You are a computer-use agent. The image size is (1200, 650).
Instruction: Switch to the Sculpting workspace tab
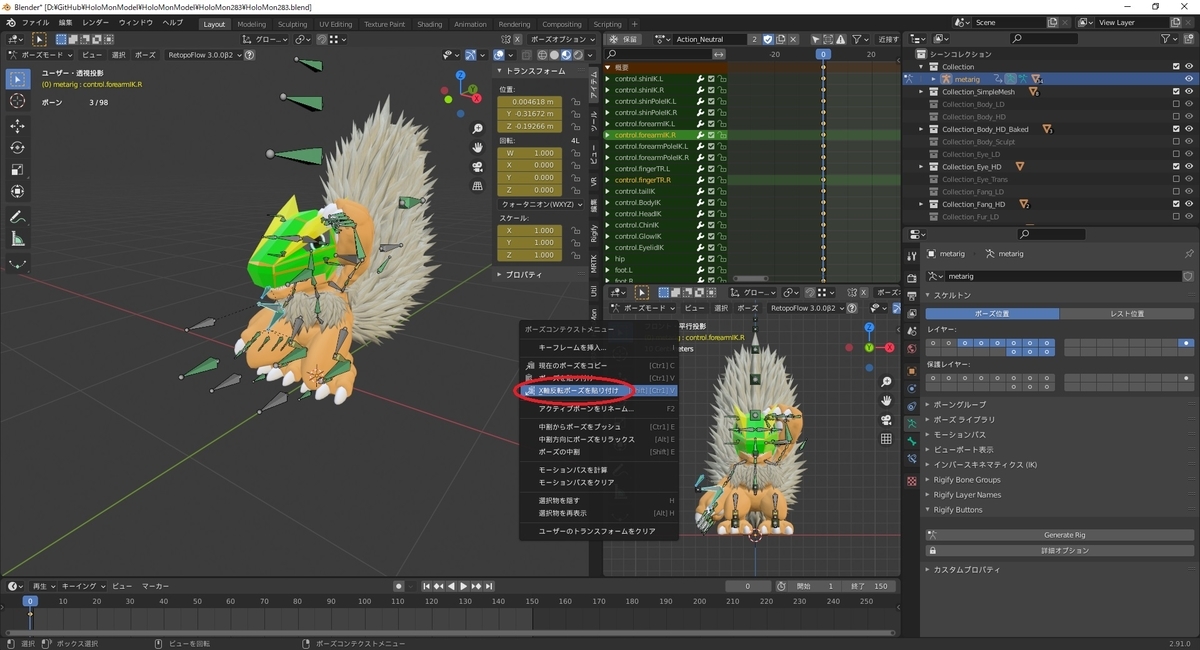(292, 24)
